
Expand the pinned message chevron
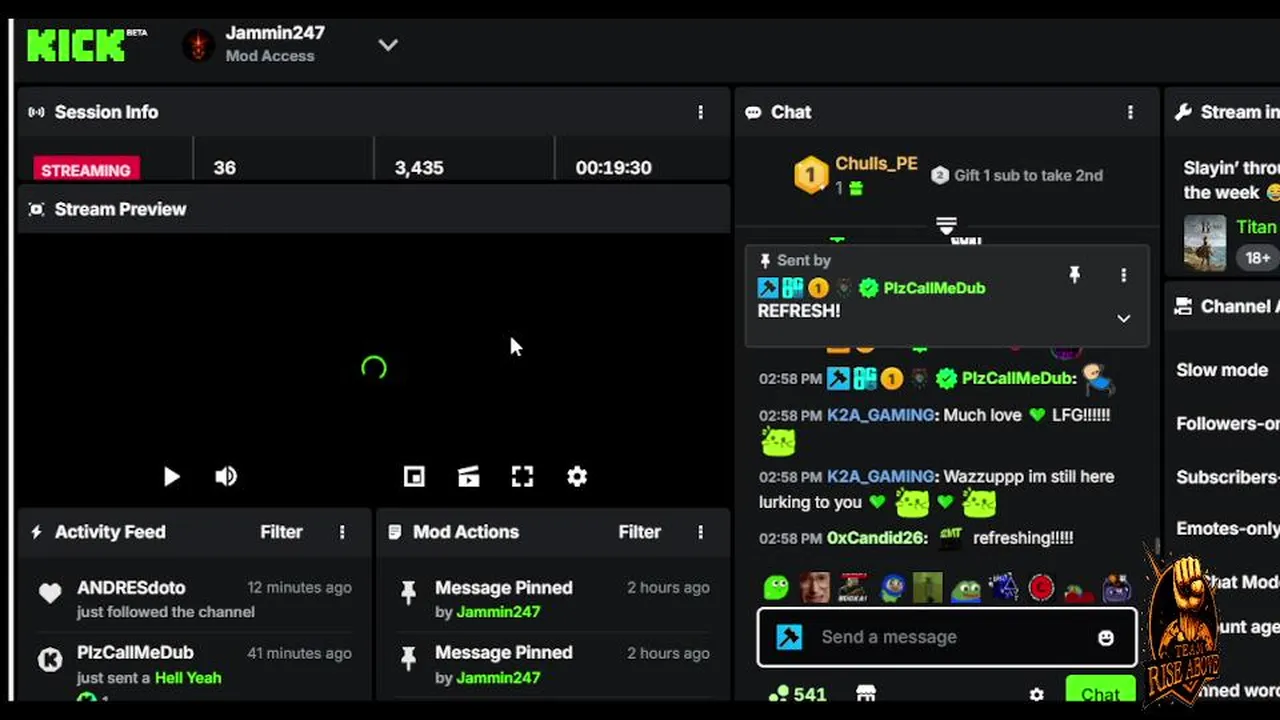(1123, 318)
